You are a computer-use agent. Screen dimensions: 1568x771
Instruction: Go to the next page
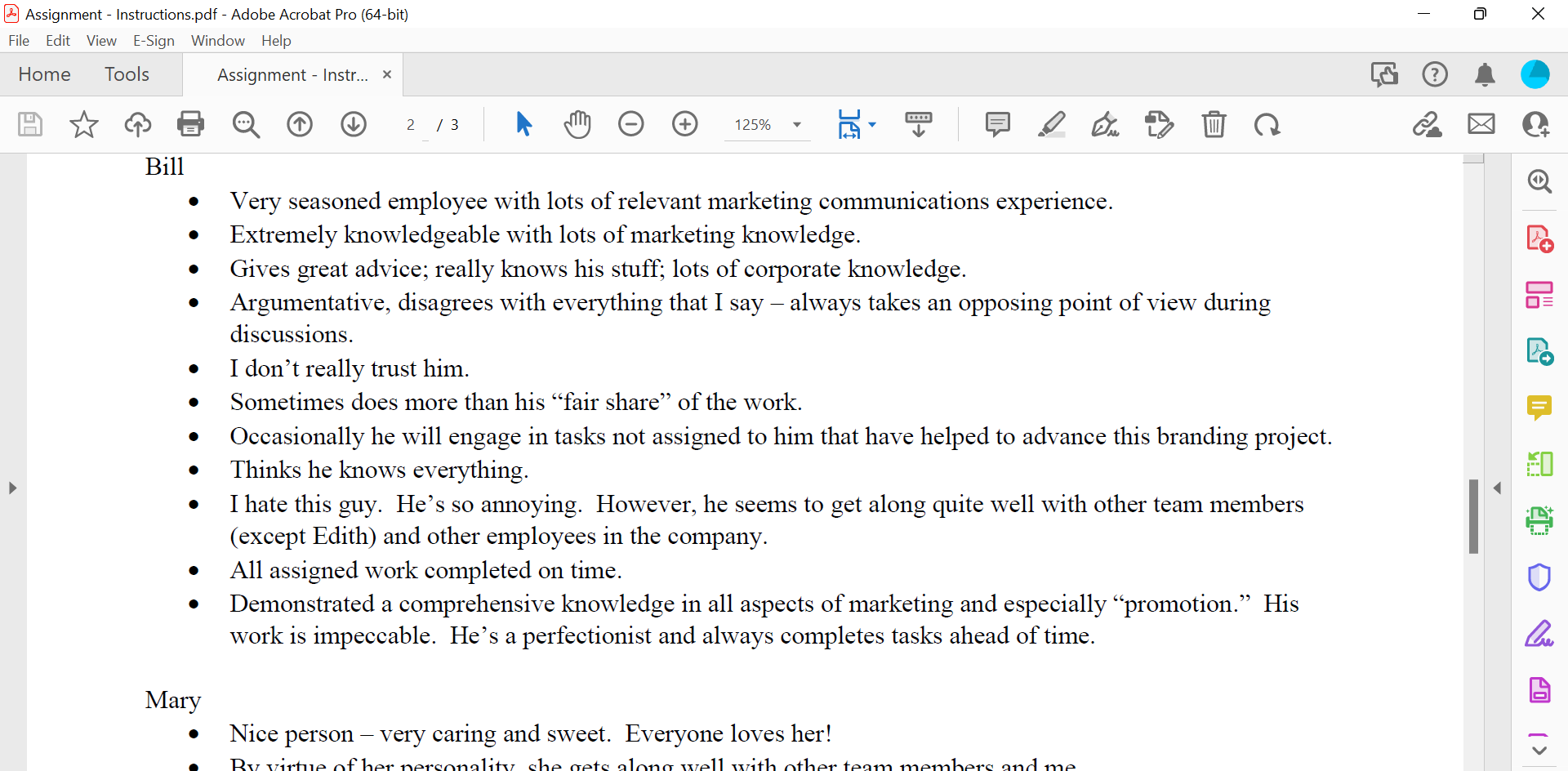pos(354,124)
